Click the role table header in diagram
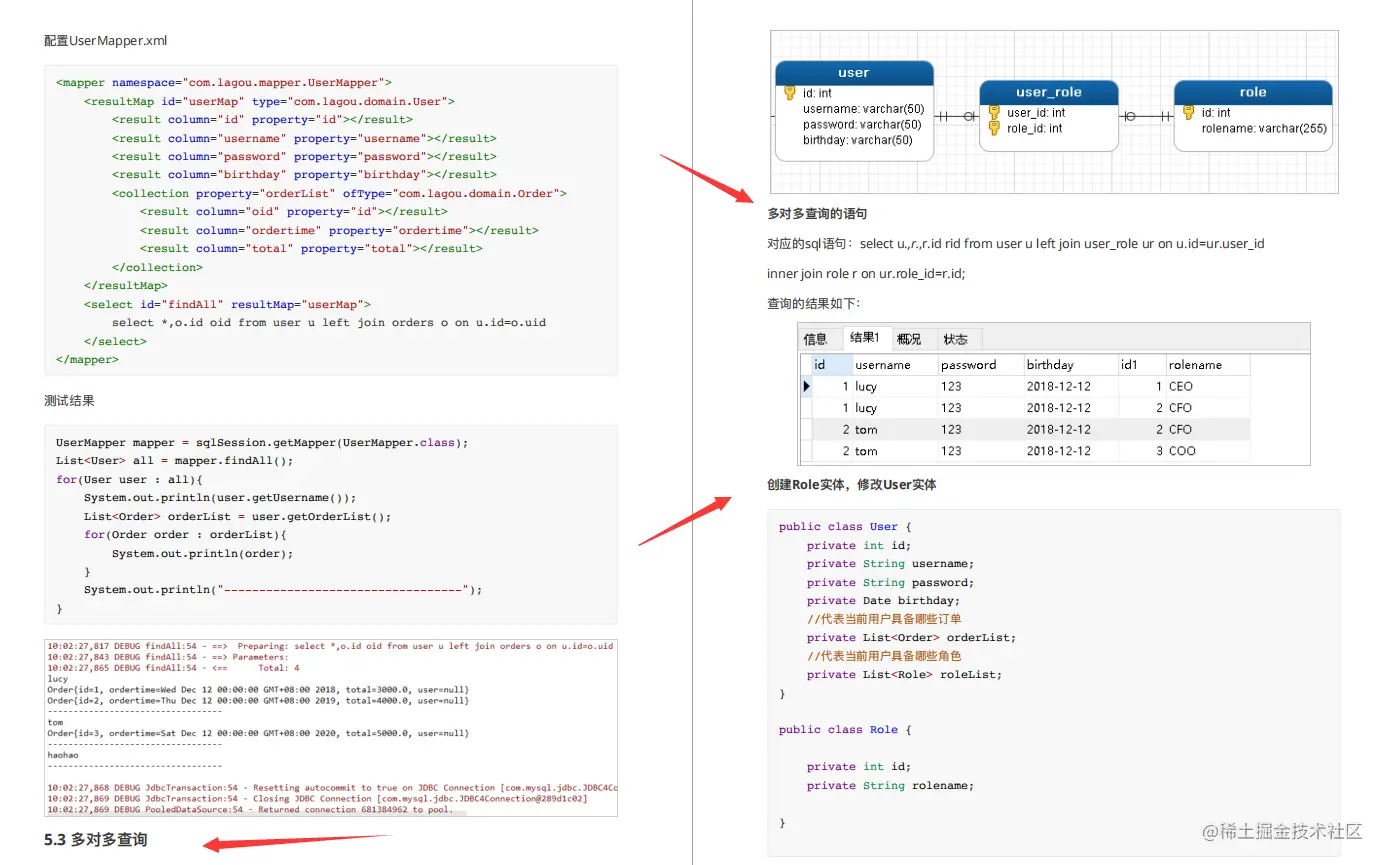1386x865 pixels. [x=1253, y=92]
